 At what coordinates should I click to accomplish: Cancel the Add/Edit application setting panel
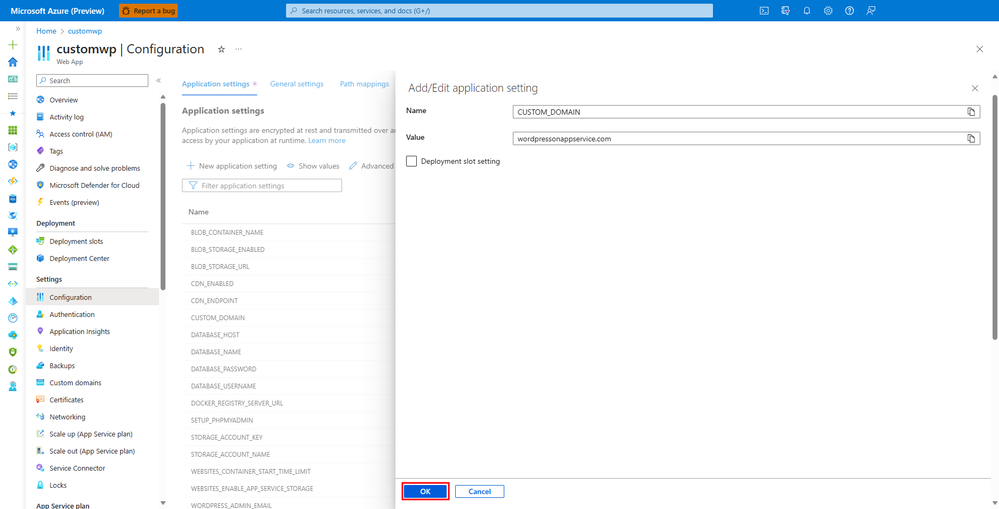(x=480, y=491)
